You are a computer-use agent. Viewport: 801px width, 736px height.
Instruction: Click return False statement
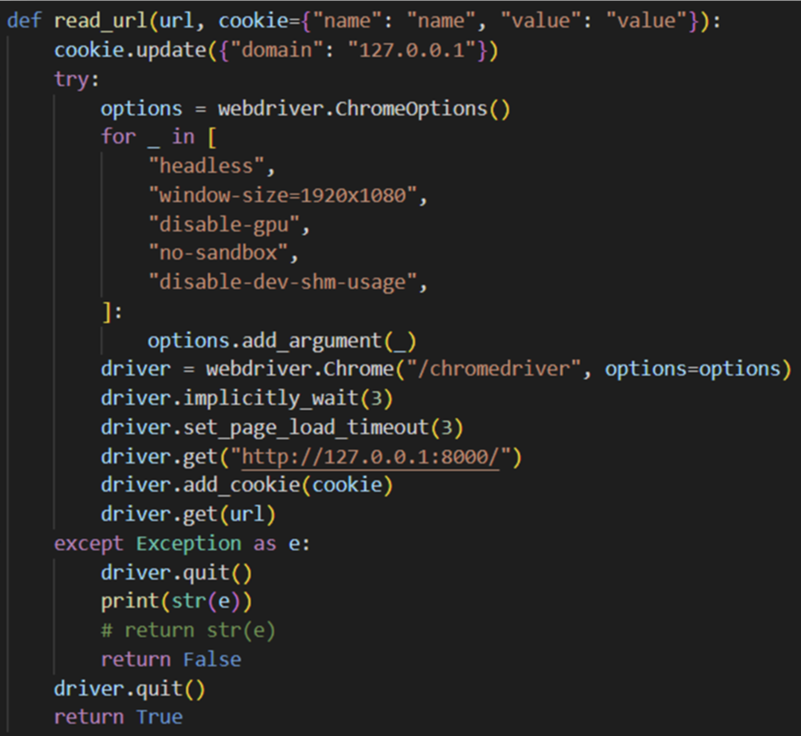171,660
